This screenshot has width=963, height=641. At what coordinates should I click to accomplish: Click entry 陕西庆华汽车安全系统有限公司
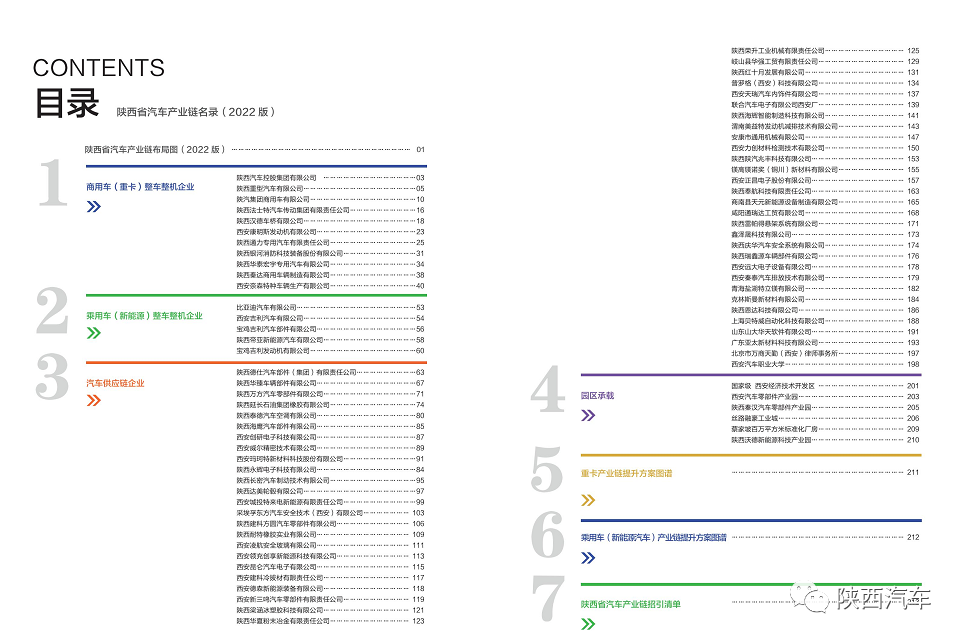pyautogui.click(x=778, y=245)
